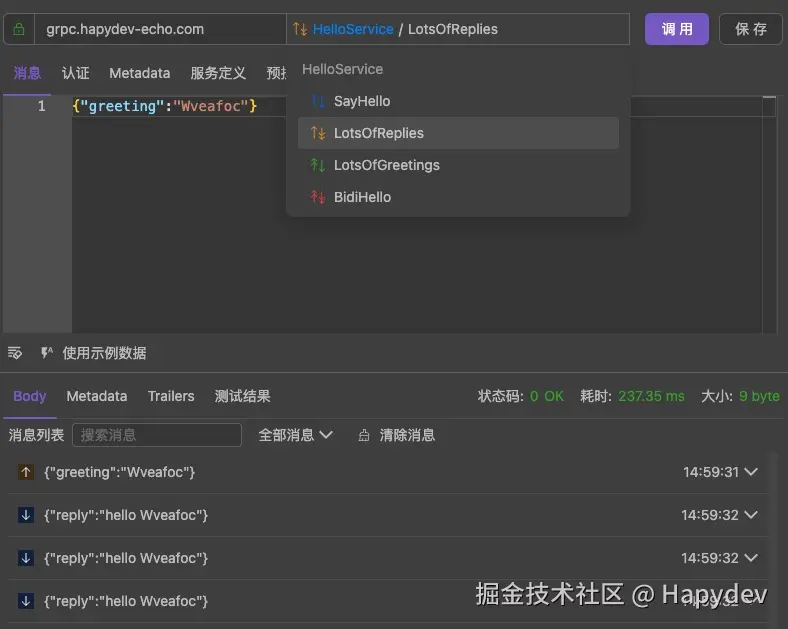The height and width of the screenshot is (629, 788).
Task: Expand the greeting message at 14:59:31
Action: (751, 472)
